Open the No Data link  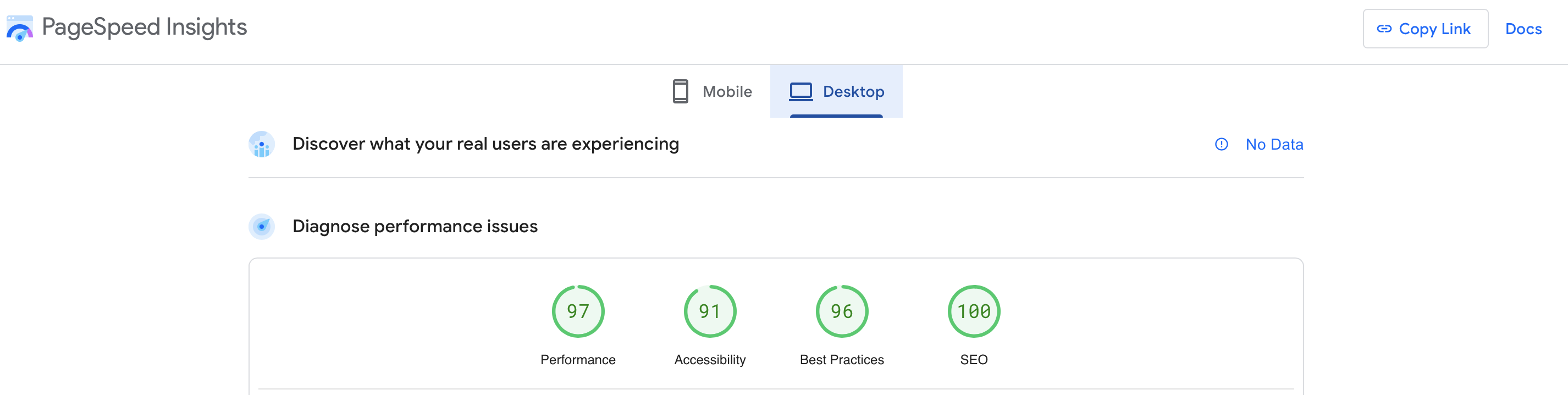coord(1274,144)
